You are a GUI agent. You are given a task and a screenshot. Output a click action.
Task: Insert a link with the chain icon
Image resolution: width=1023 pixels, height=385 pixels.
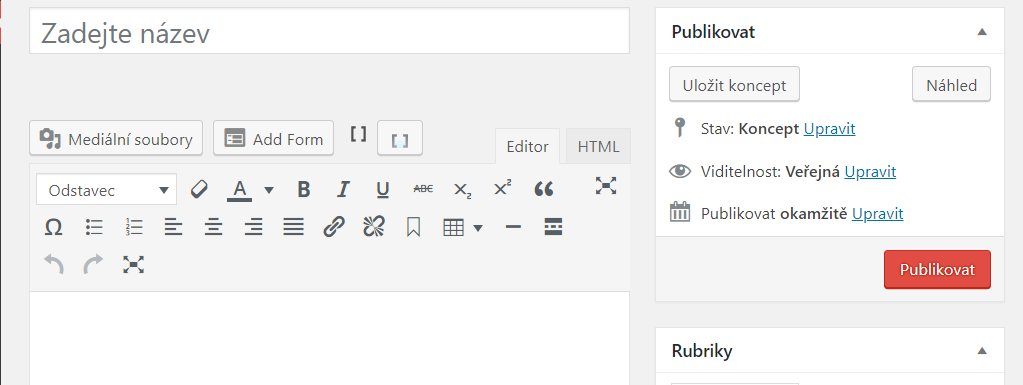click(333, 227)
